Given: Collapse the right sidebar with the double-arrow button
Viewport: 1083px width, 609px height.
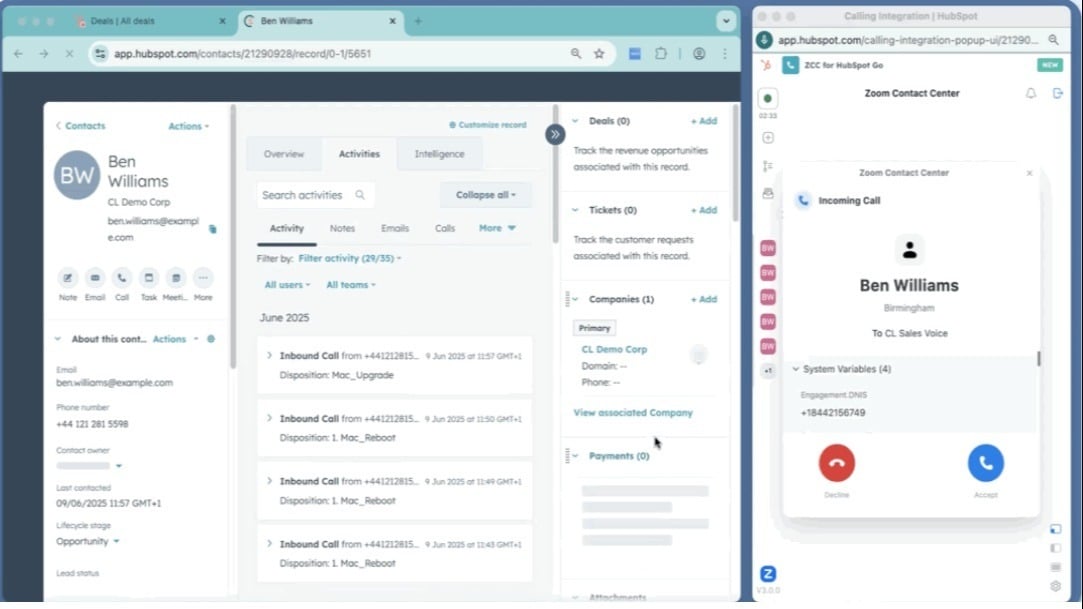Looking at the screenshot, I should [x=555, y=134].
